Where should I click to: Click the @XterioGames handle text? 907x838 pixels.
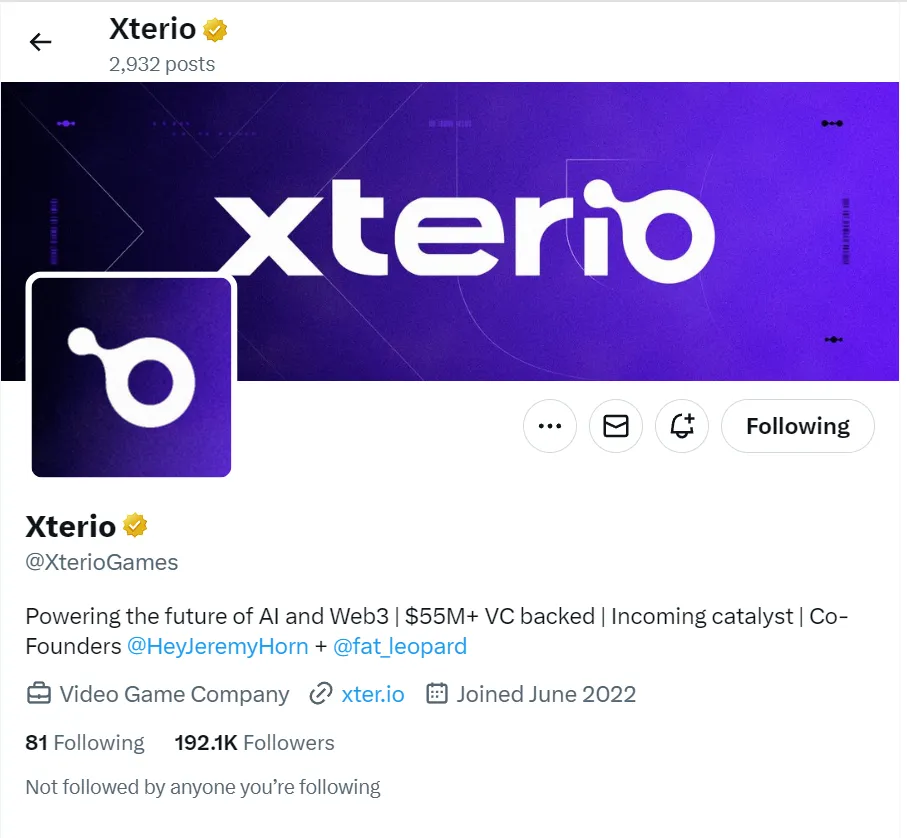click(x=102, y=562)
